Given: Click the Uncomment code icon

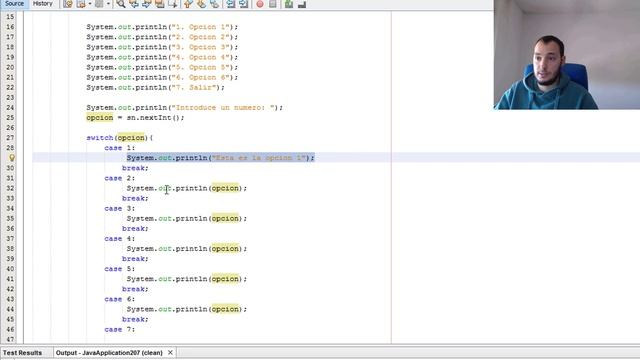Looking at the screenshot, I should click(302, 4).
